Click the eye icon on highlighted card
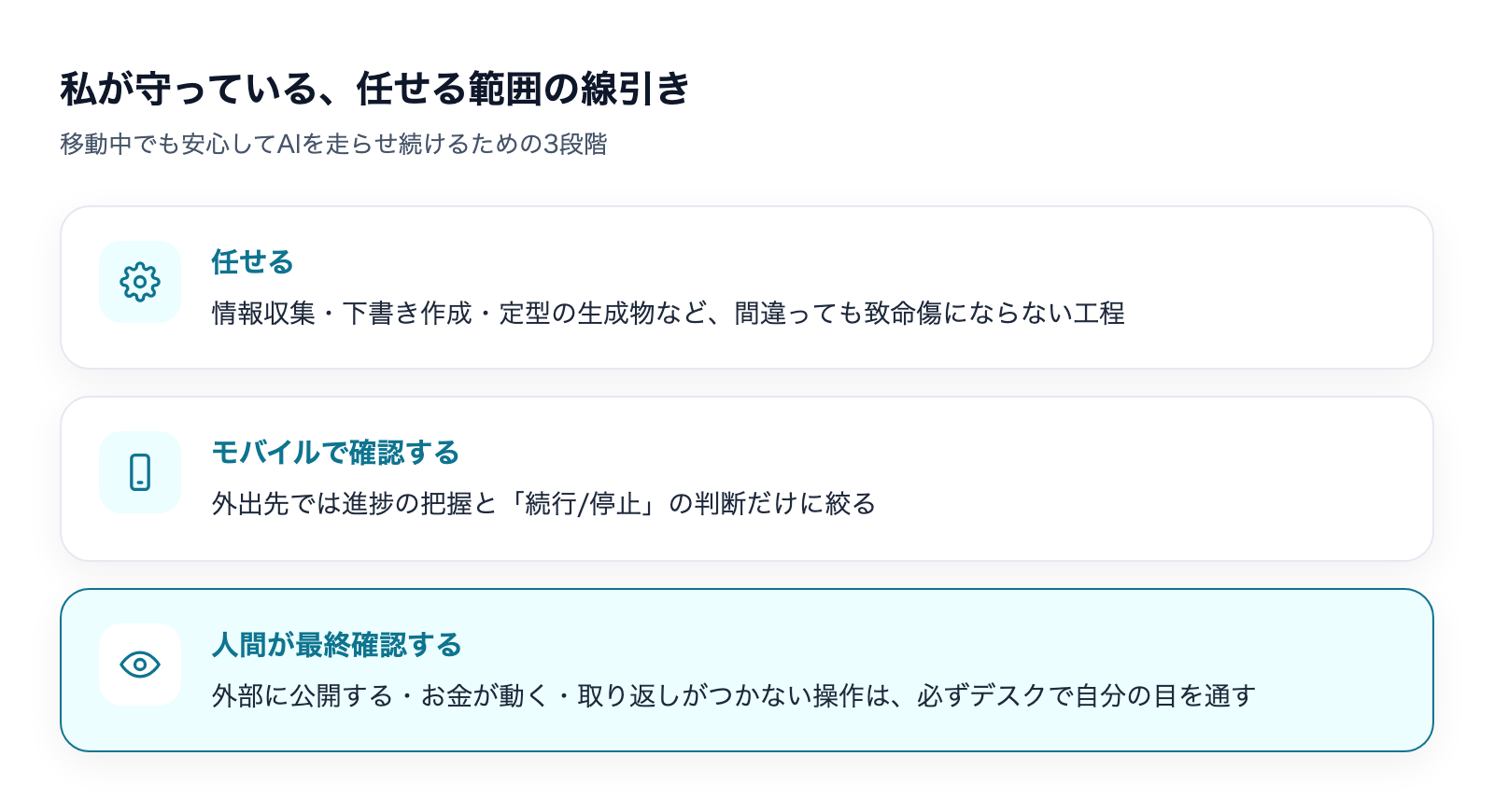This screenshot has width=1494, height=812. point(140,665)
